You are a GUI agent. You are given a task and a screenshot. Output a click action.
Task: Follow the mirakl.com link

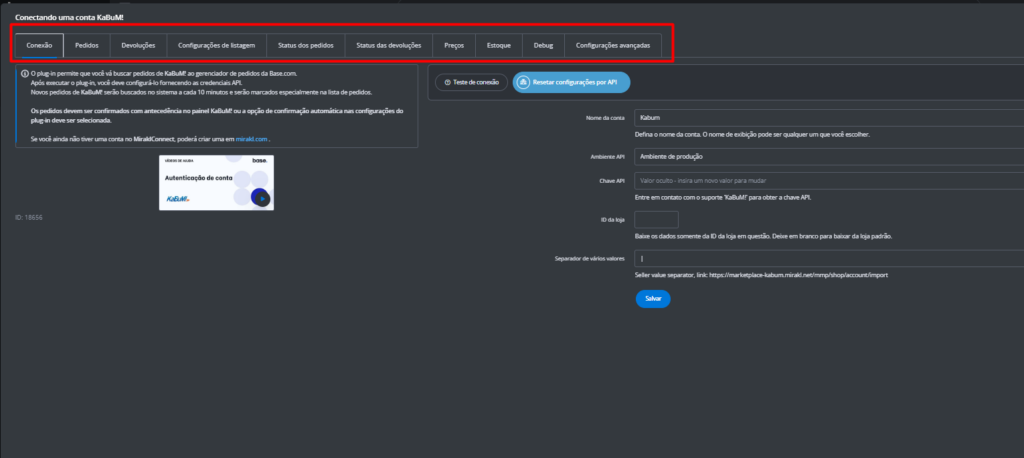pos(252,139)
